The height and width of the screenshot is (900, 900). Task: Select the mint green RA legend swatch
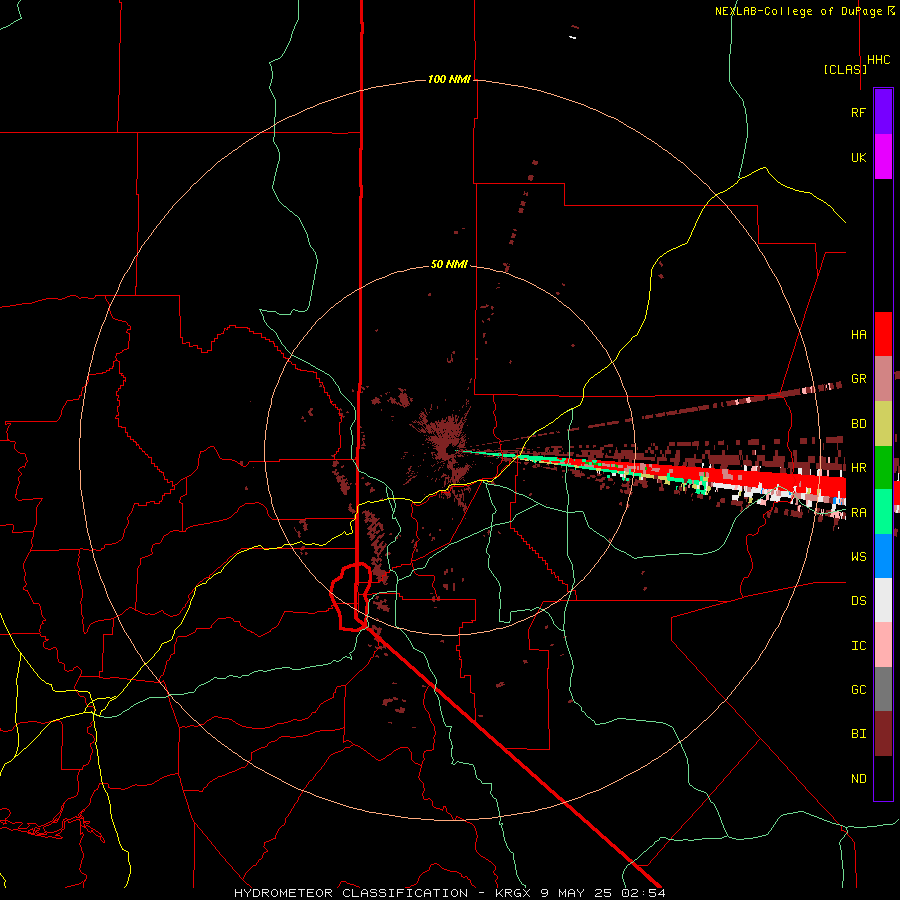(x=883, y=512)
